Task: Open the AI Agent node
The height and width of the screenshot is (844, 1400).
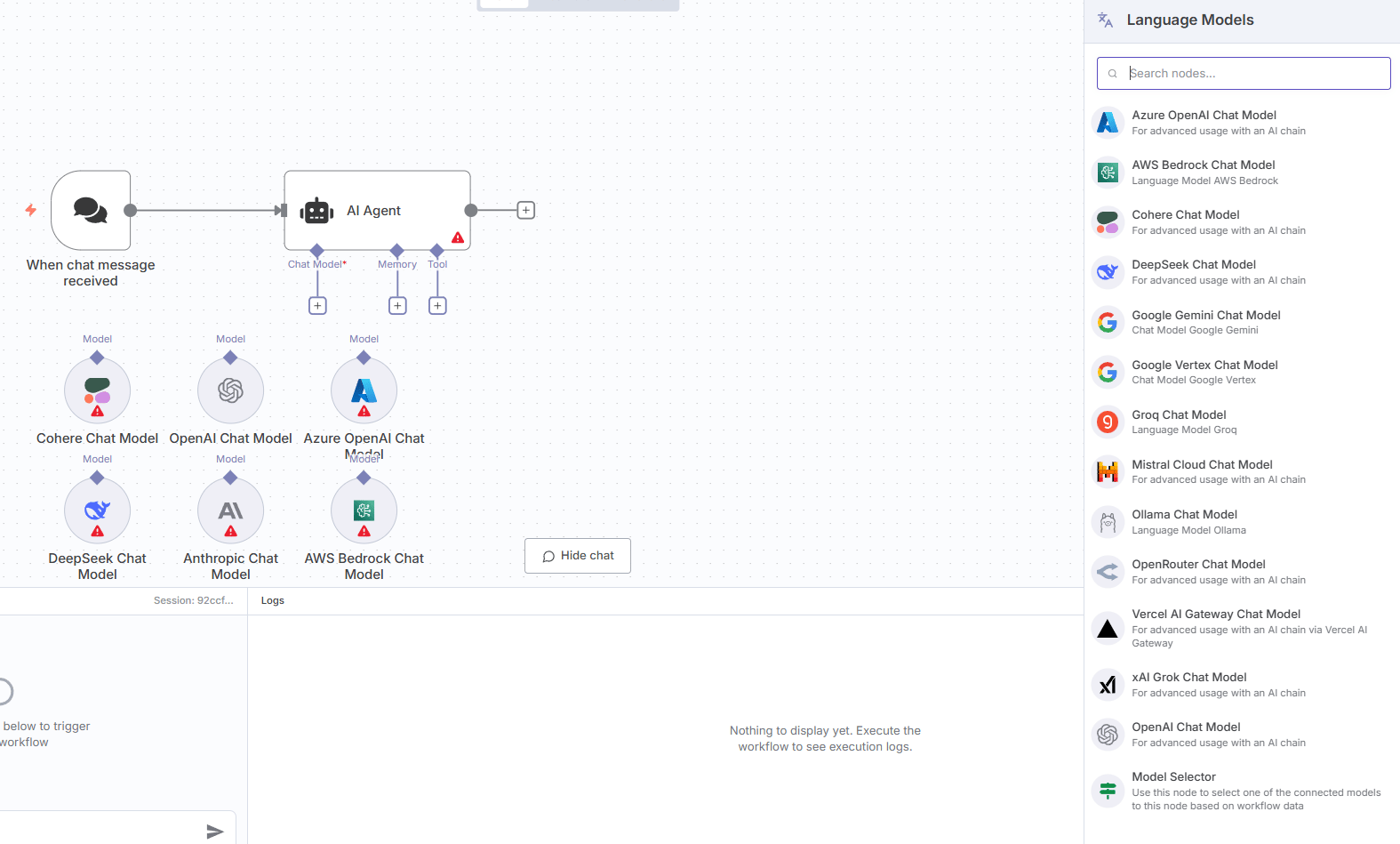Action: pos(377,210)
